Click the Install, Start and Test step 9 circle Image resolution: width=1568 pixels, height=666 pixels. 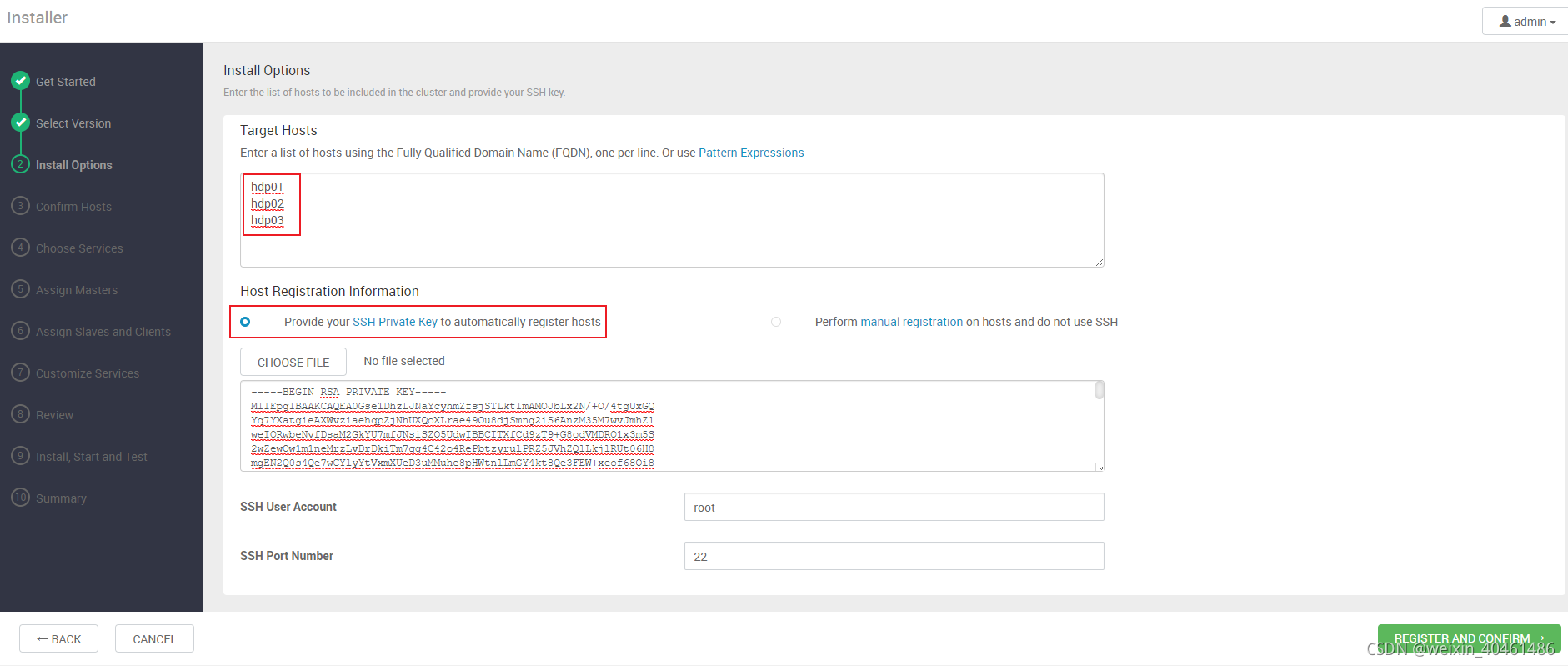click(x=21, y=456)
